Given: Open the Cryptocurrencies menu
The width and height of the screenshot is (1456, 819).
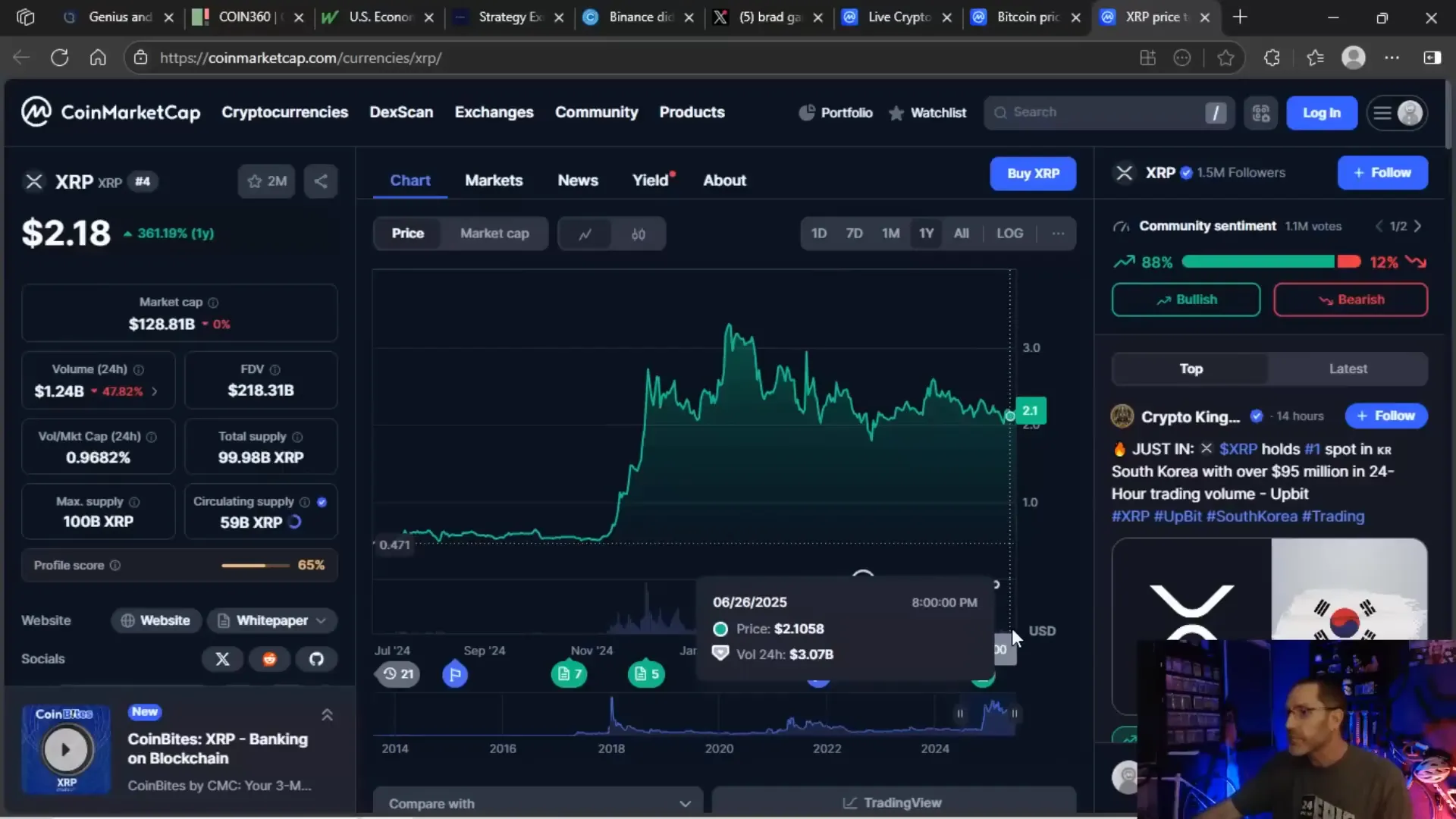Looking at the screenshot, I should (284, 112).
